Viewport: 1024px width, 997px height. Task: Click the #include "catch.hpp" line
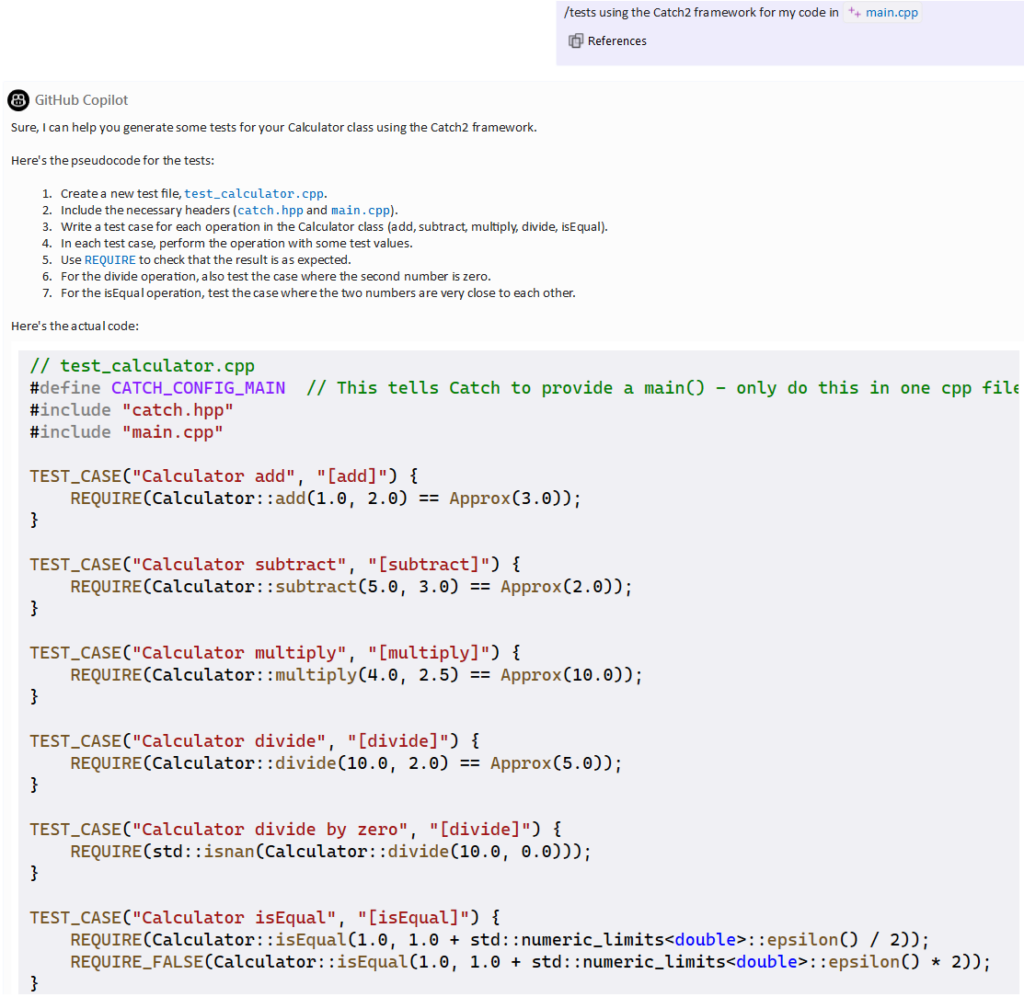(131, 410)
